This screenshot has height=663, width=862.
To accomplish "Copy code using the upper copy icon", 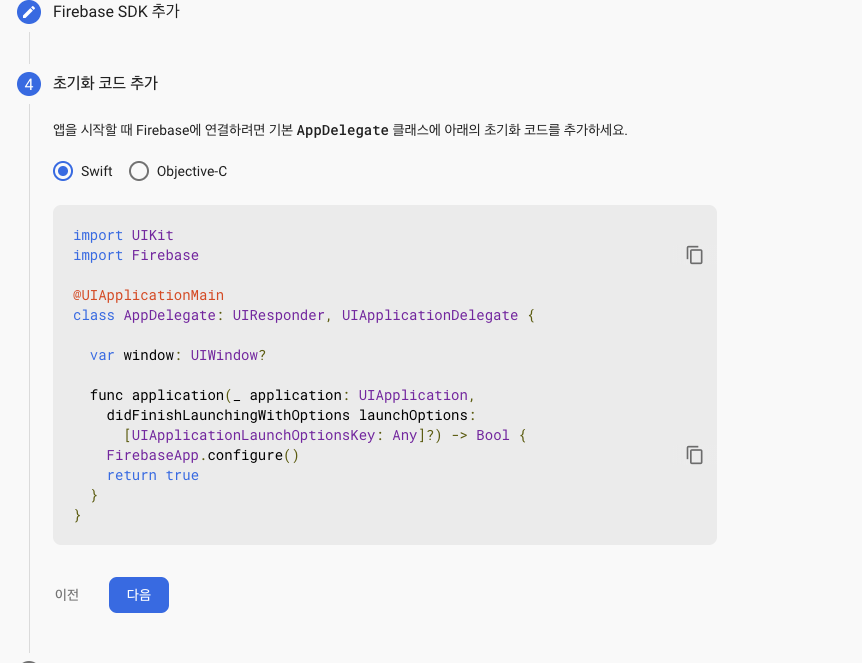I will pos(694,255).
